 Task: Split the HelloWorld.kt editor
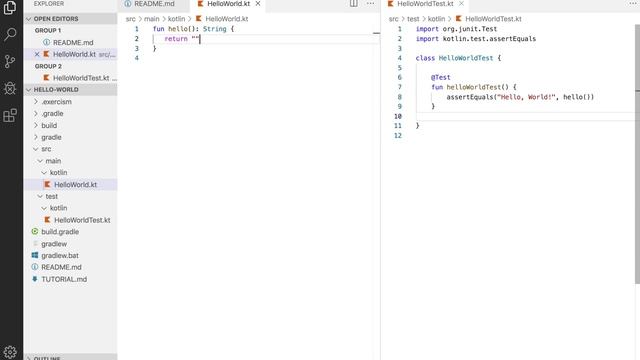click(353, 4)
